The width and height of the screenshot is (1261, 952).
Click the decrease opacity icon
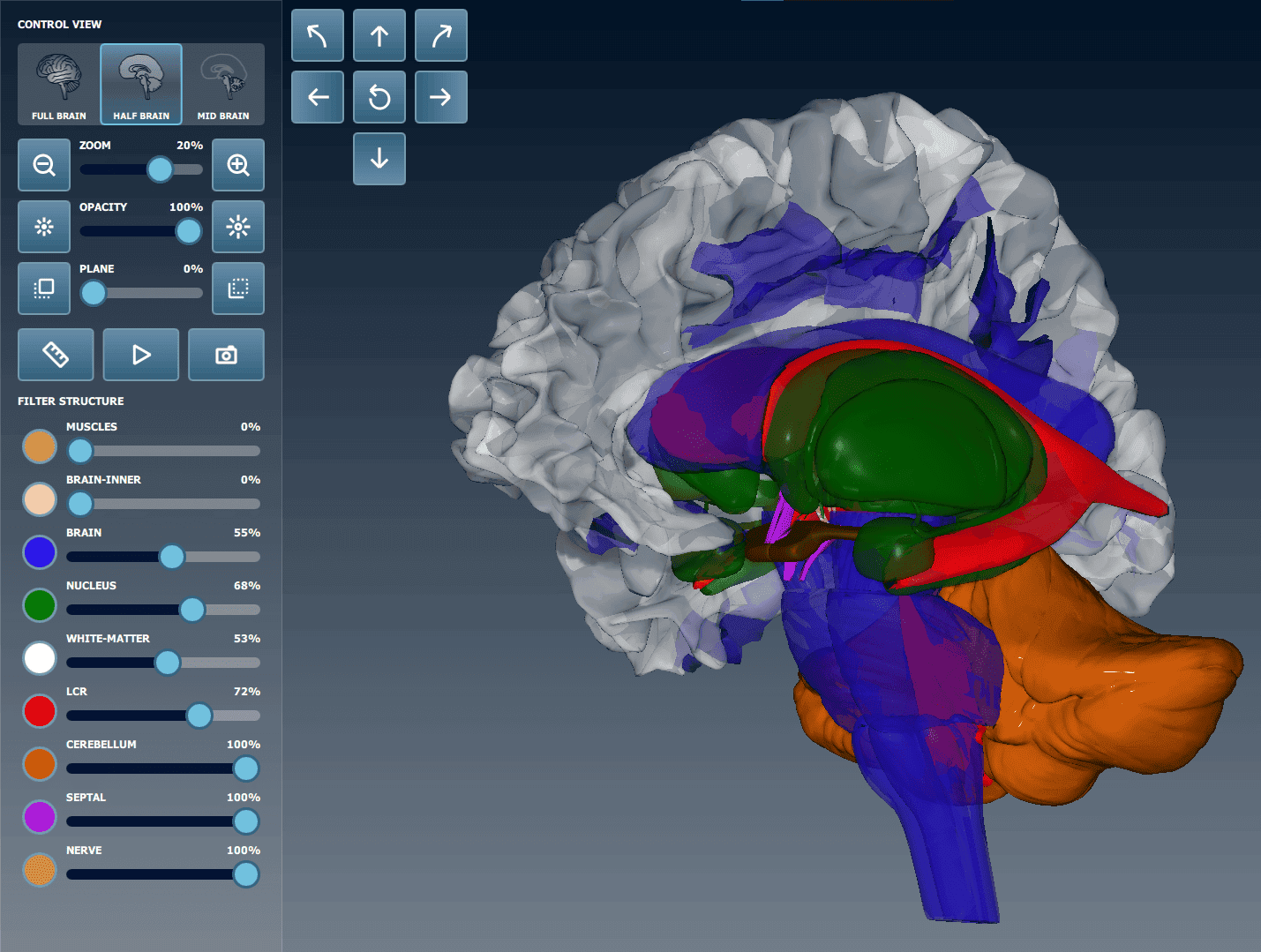[44, 227]
